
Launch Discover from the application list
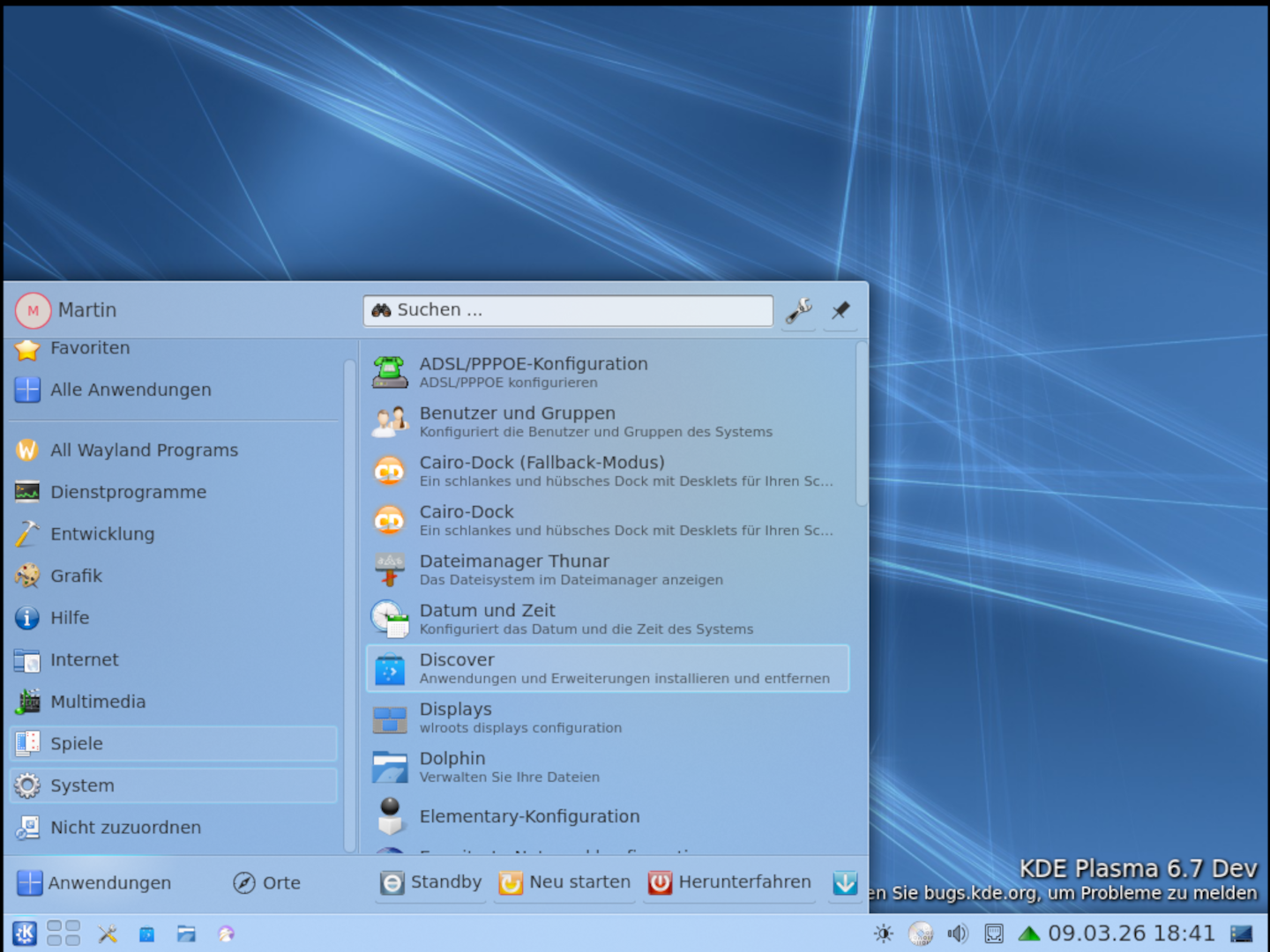coord(607,668)
